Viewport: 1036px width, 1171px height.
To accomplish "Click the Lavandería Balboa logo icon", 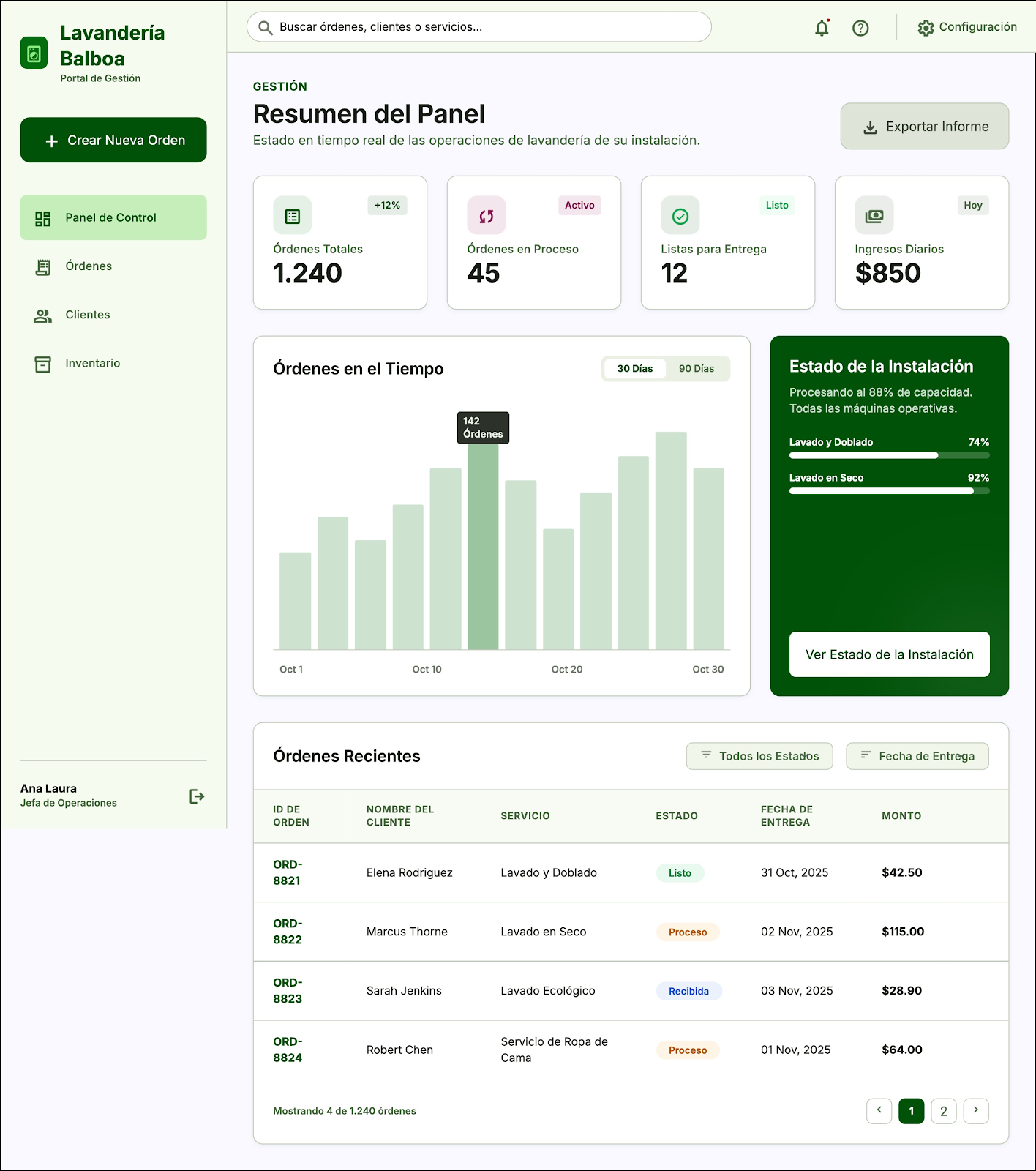I will tap(34, 53).
